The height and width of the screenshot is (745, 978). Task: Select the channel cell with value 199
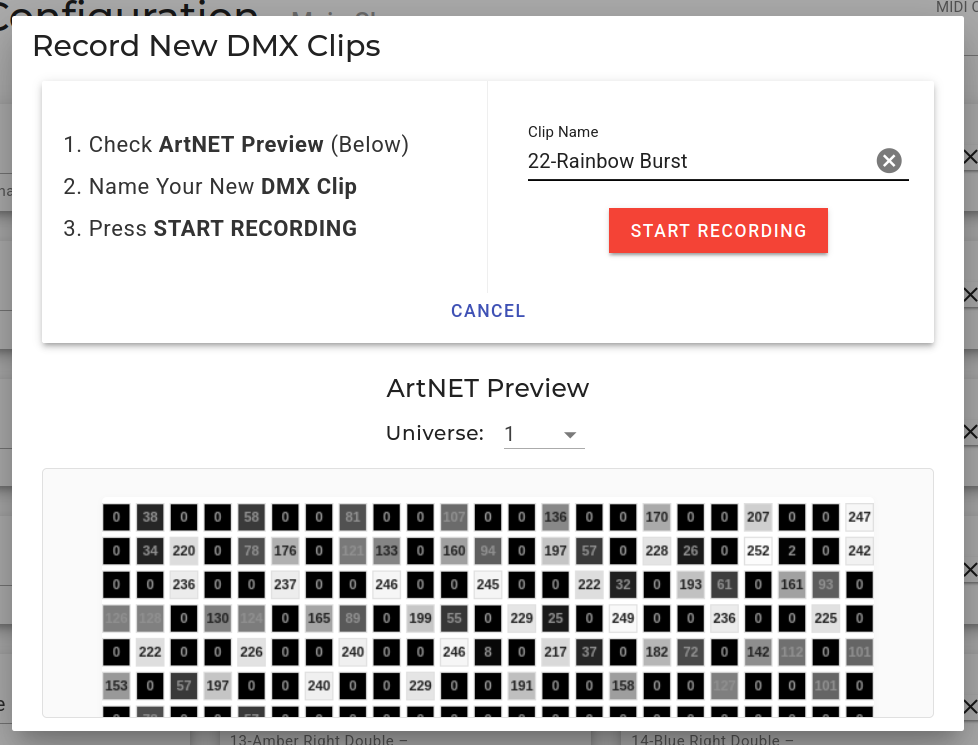(420, 618)
